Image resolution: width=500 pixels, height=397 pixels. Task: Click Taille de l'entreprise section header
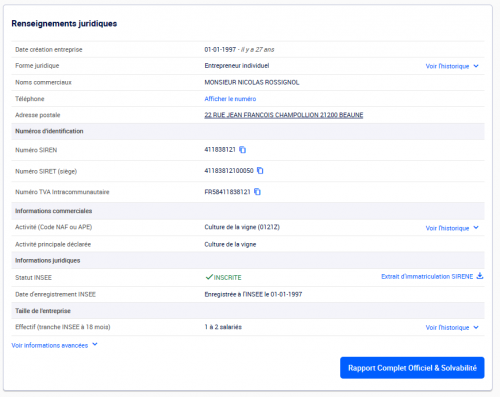point(43,311)
